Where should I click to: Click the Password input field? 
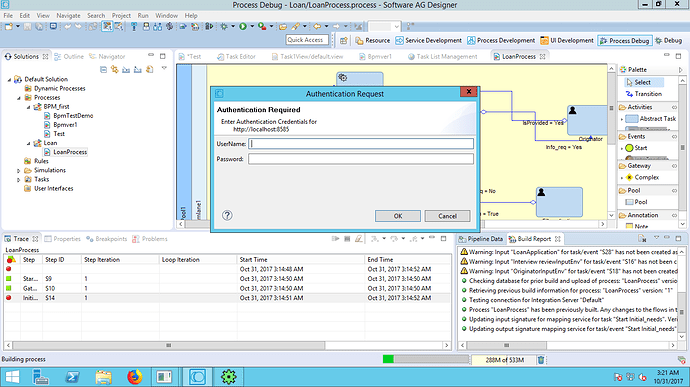pos(361,158)
